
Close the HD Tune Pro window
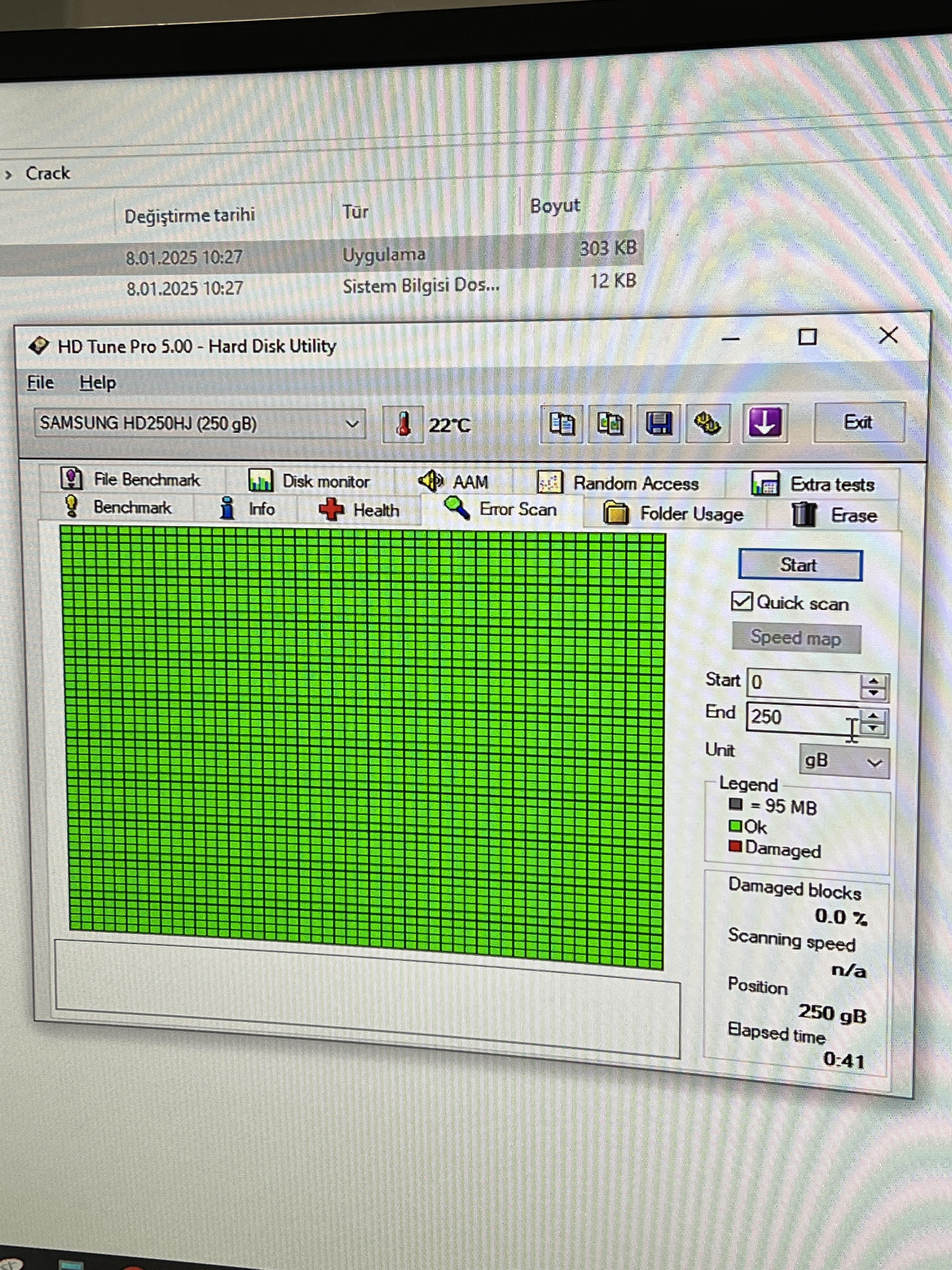(x=888, y=335)
